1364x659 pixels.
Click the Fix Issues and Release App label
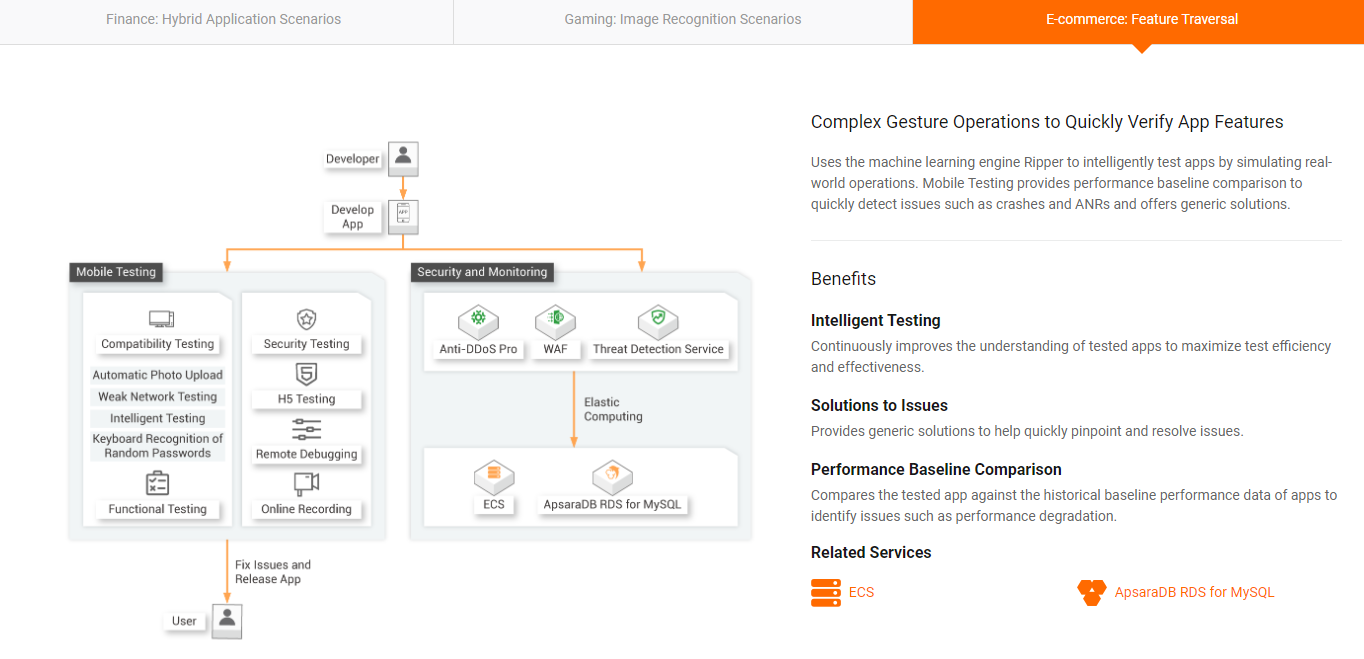pyautogui.click(x=273, y=572)
